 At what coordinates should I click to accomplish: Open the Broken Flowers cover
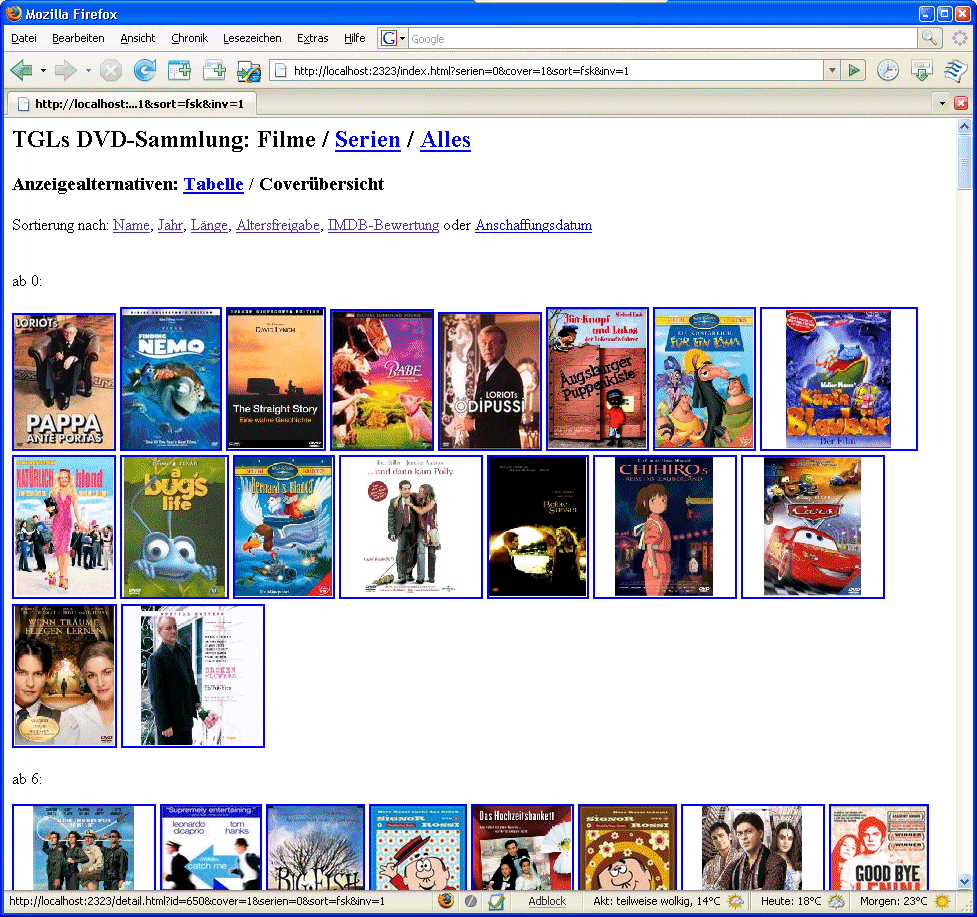click(x=193, y=676)
